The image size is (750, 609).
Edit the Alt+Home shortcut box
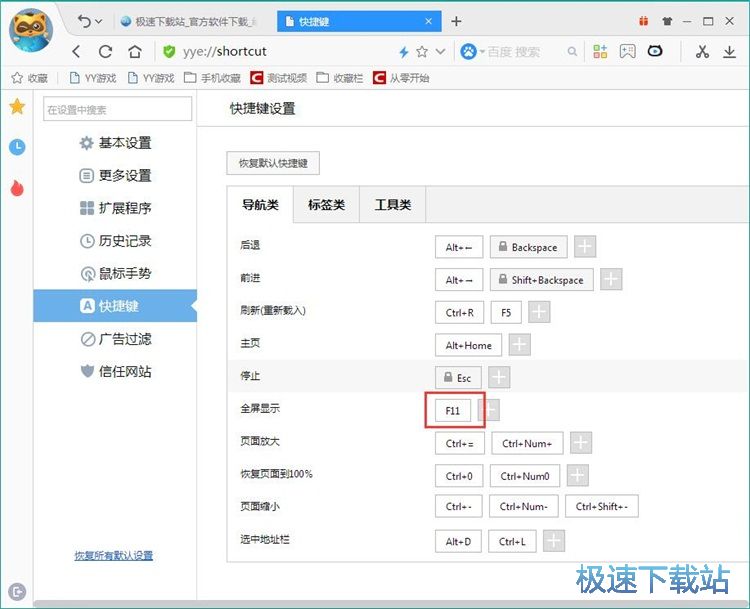468,345
